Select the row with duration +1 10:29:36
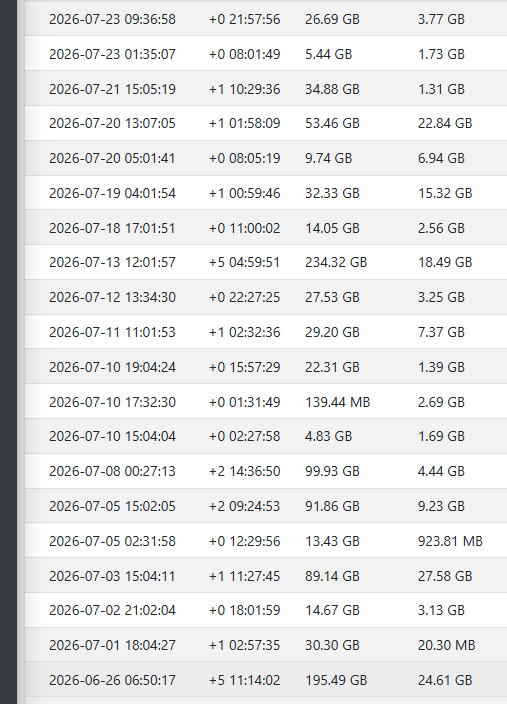Screen dimensions: 507x704 pos(266,88)
